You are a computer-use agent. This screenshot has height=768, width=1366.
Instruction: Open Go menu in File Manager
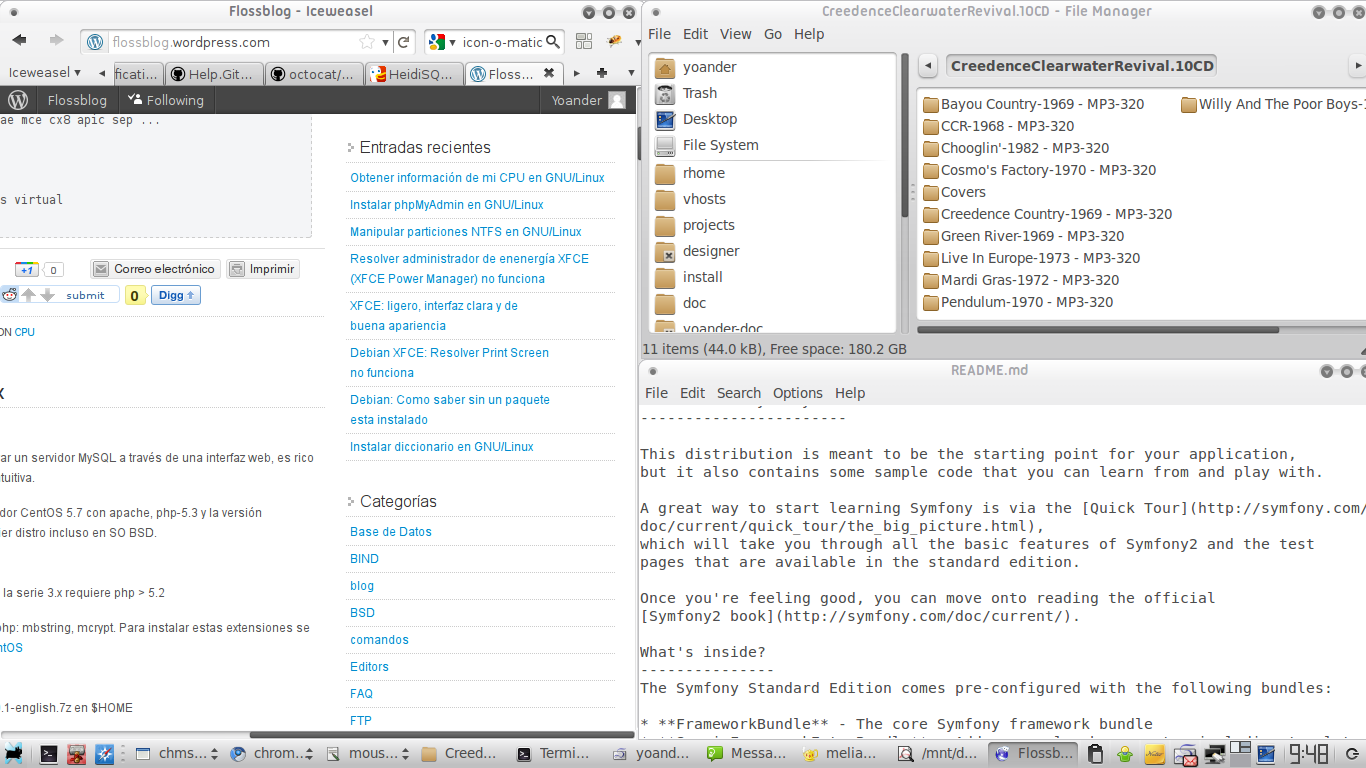[x=773, y=34]
